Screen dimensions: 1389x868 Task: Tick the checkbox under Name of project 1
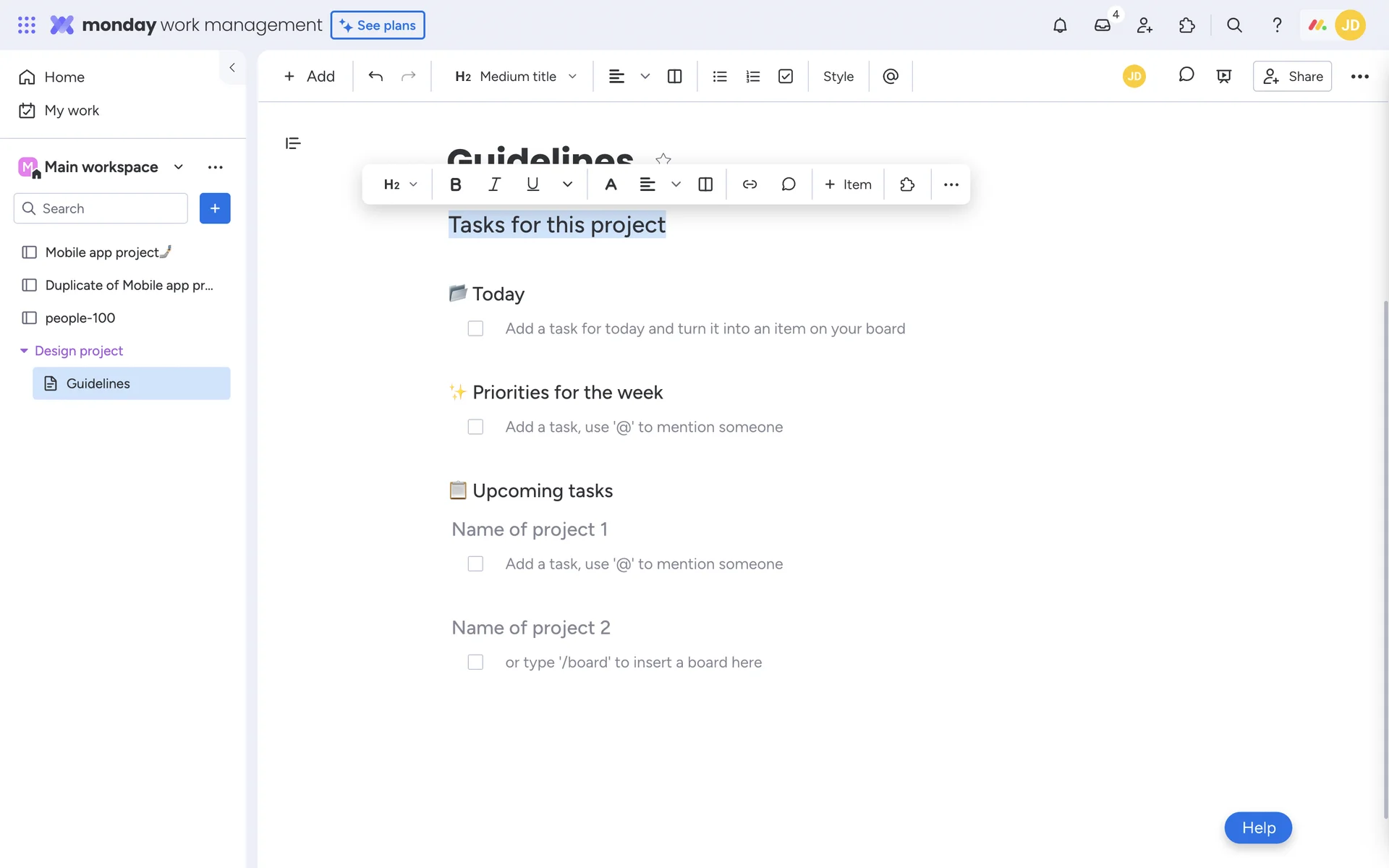[475, 563]
